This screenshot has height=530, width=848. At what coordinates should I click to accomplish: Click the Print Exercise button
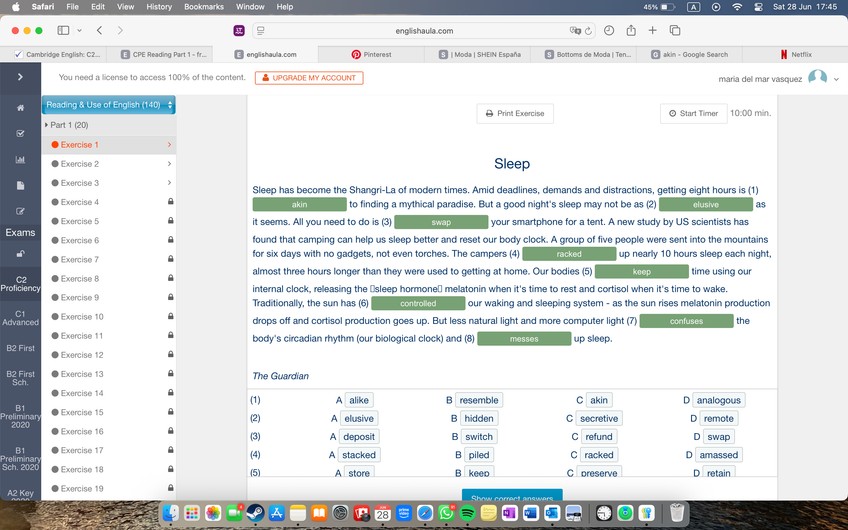(515, 114)
